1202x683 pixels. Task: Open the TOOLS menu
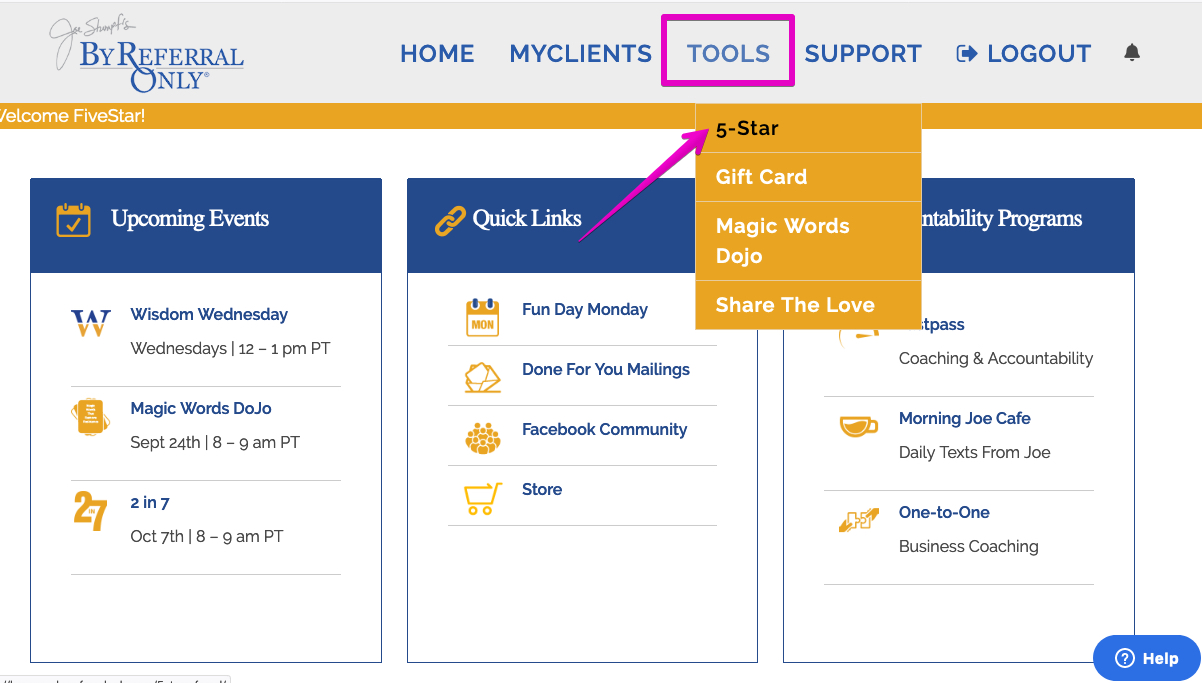[728, 54]
